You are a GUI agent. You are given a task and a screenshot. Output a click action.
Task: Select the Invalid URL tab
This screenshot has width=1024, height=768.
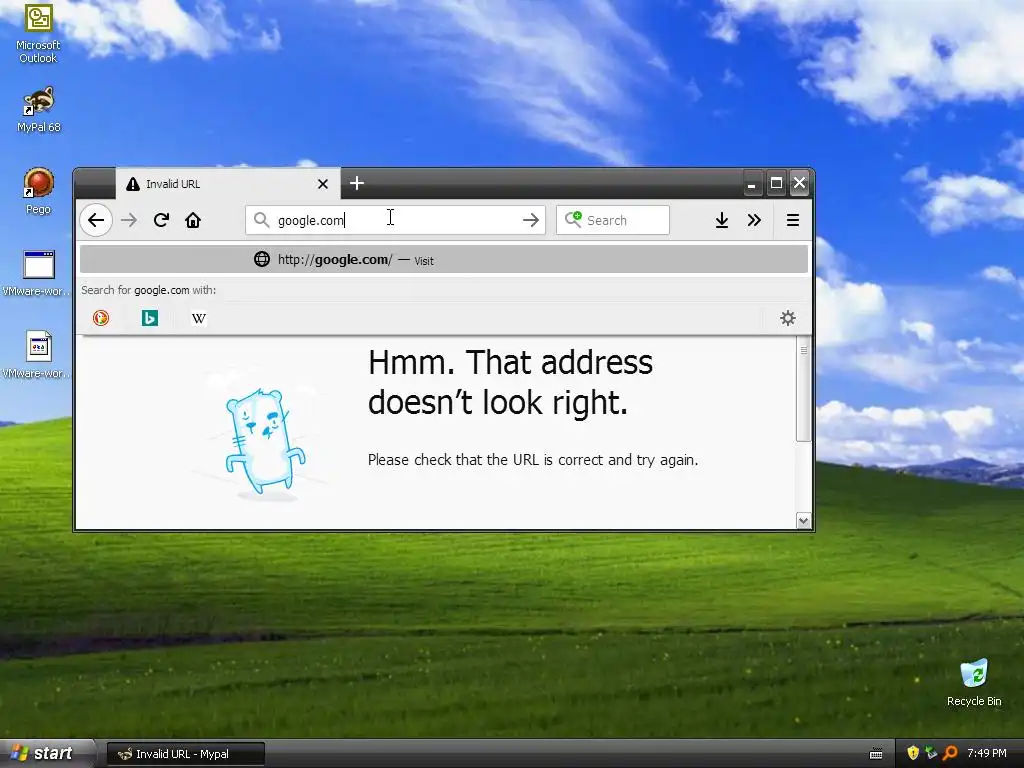228,184
